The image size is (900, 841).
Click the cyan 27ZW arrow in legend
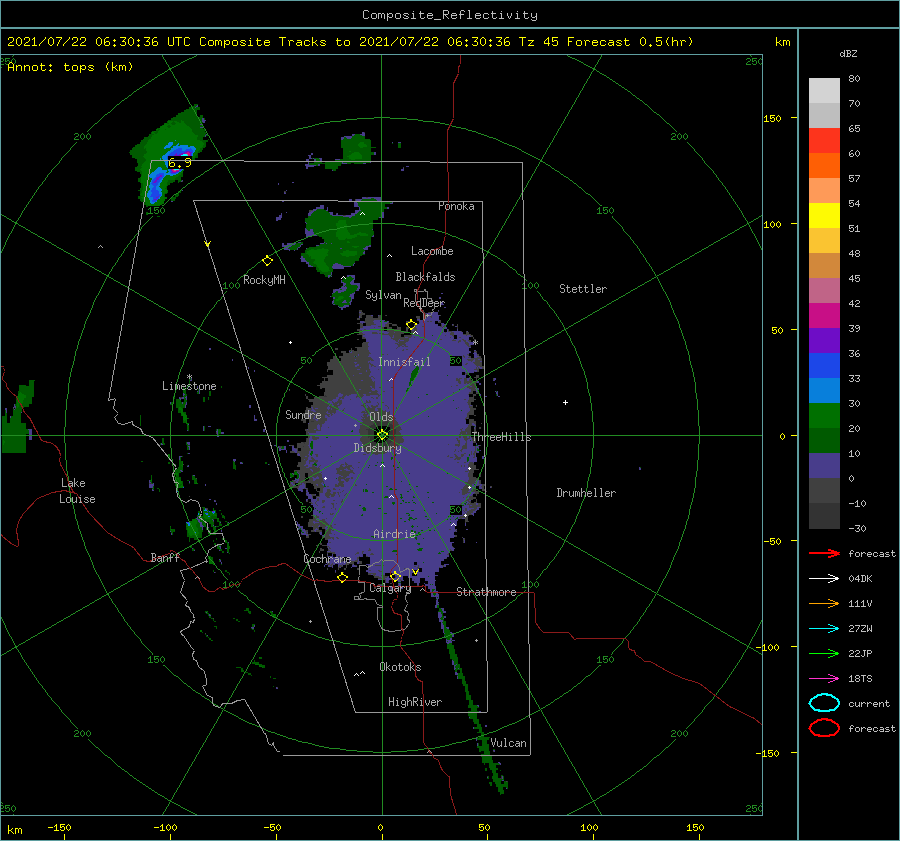pyautogui.click(x=824, y=629)
